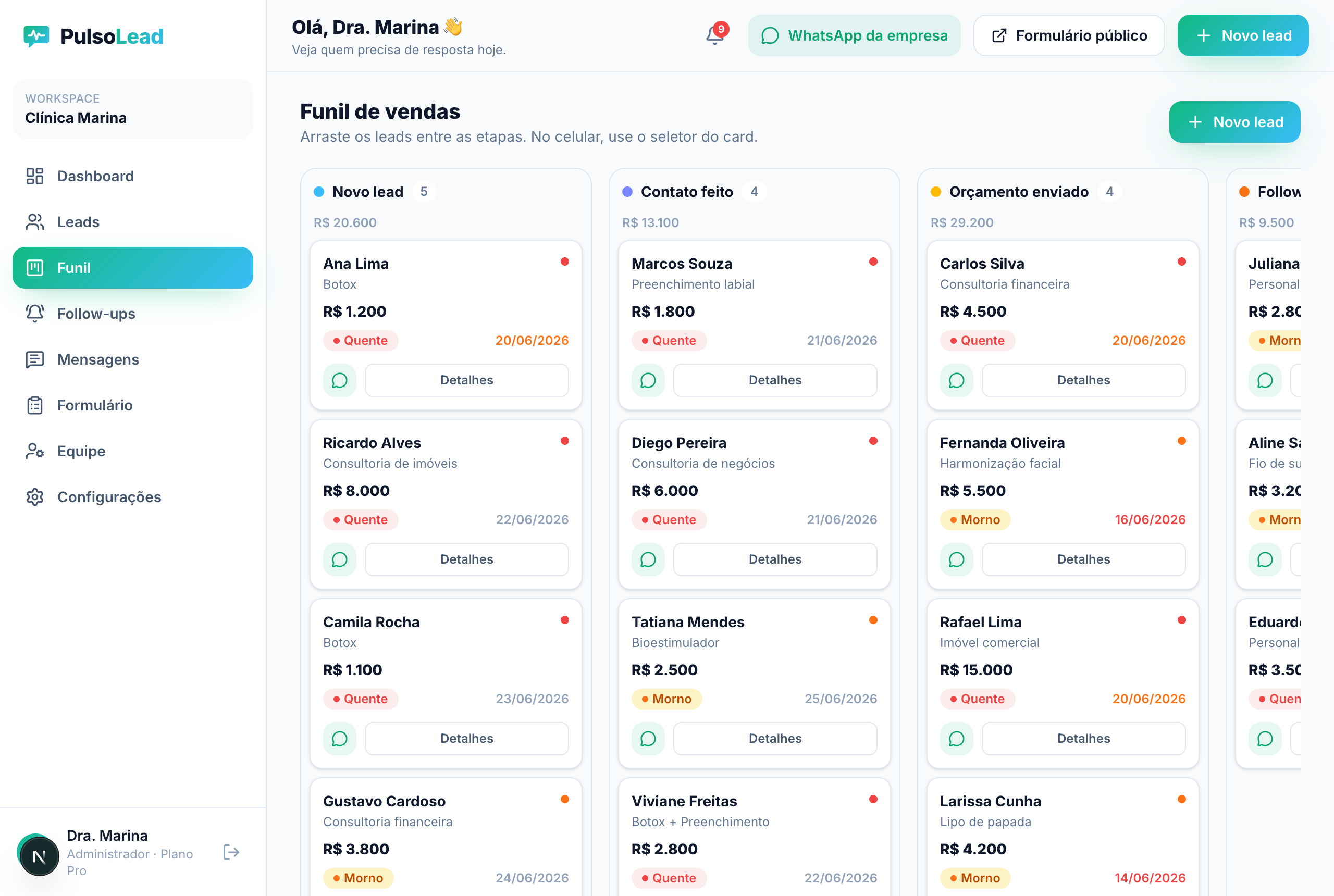Click the Gustavo Cardoso lead name
The width and height of the screenshot is (1334, 896).
[384, 801]
